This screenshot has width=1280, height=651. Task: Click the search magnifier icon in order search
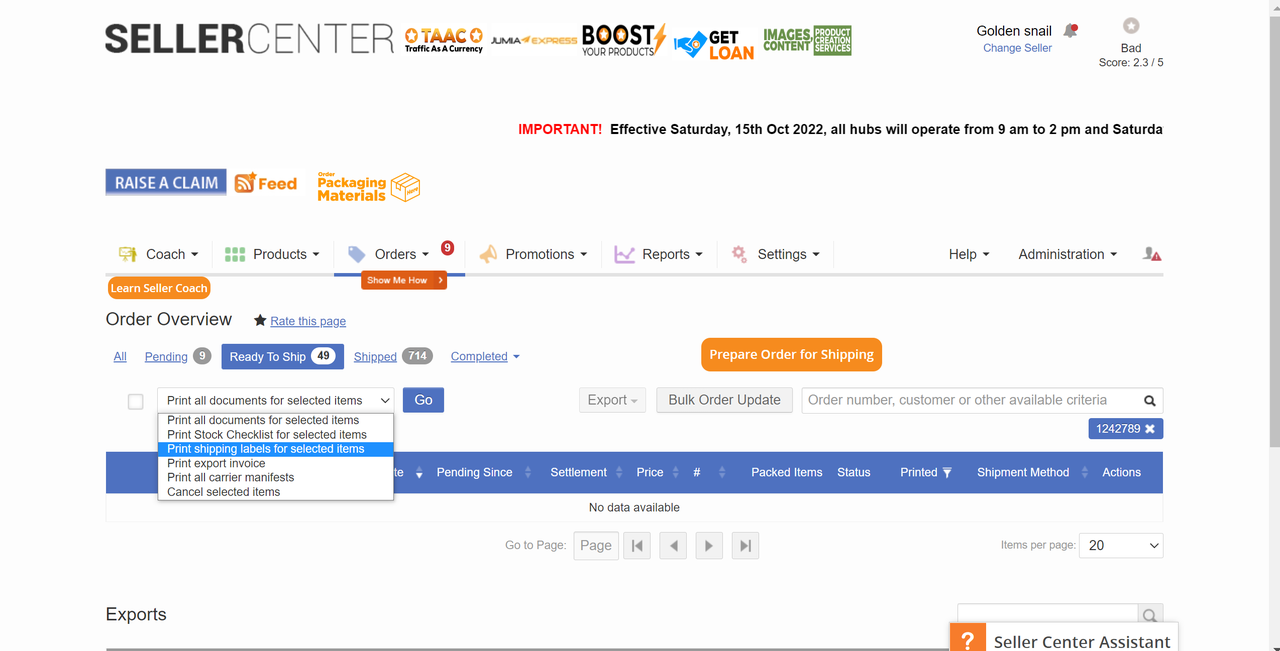[x=1150, y=401]
